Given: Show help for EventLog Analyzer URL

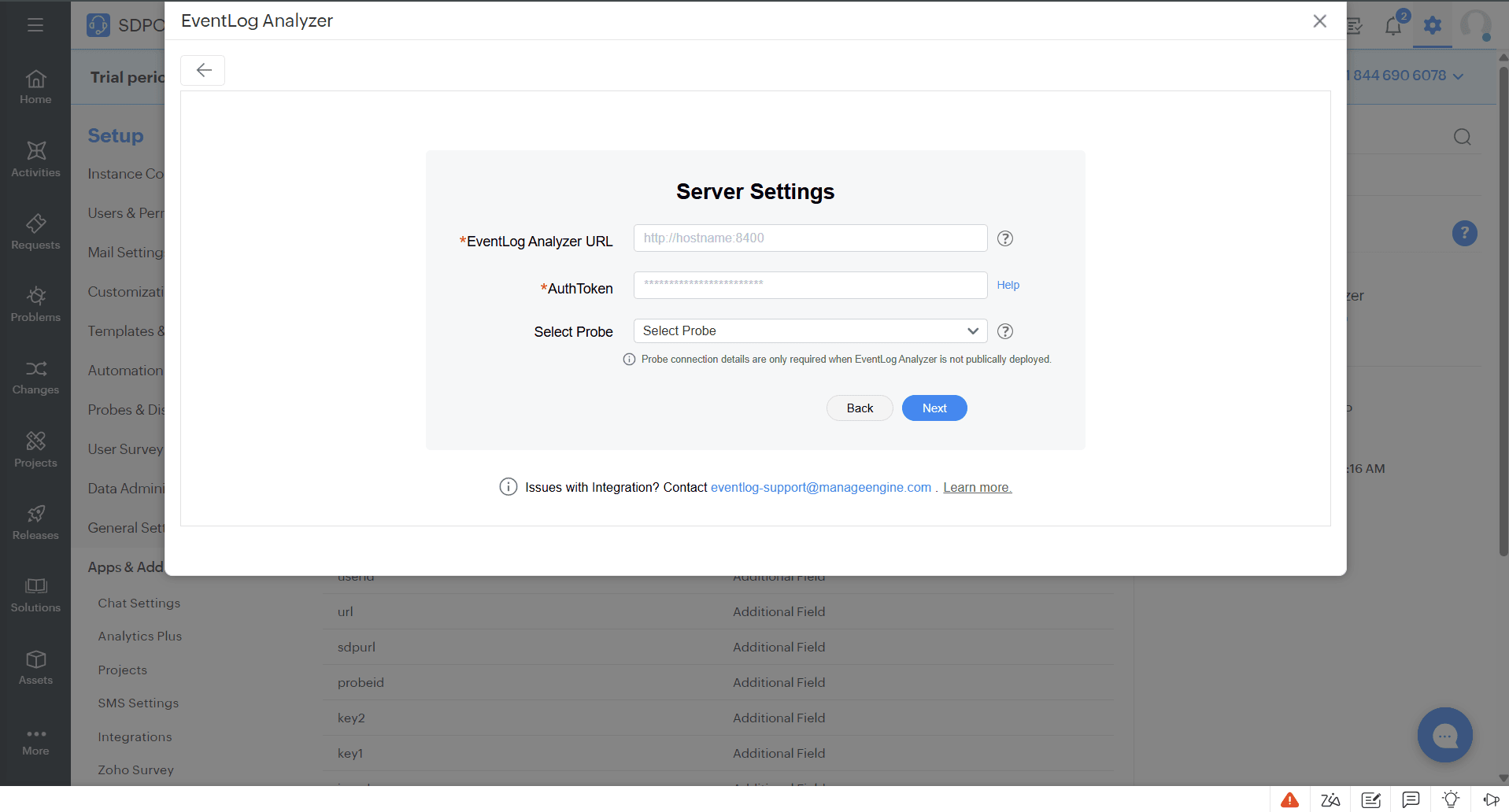Looking at the screenshot, I should pos(1005,238).
